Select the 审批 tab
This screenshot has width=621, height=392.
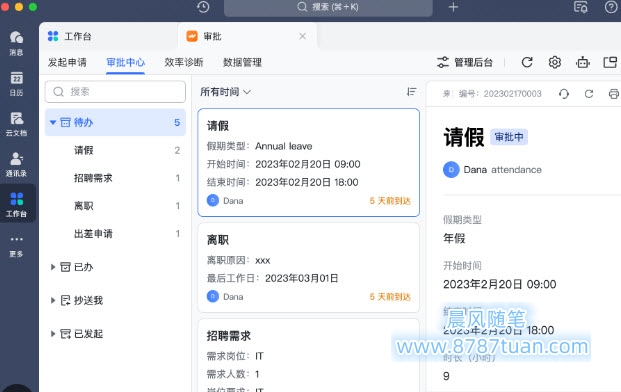248,36
